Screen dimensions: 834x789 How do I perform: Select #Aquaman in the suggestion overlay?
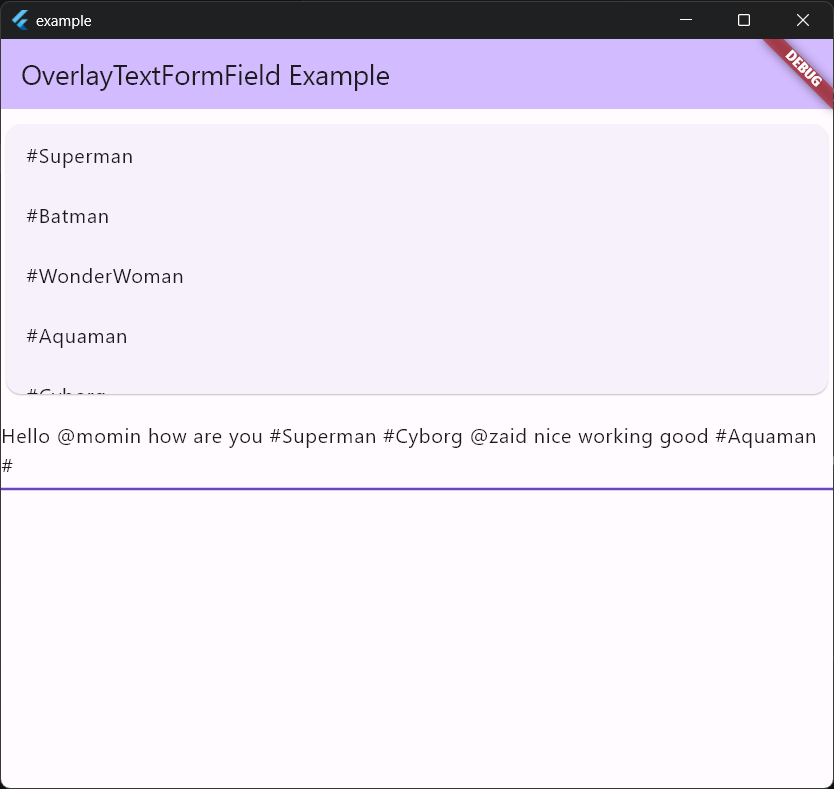coord(416,336)
